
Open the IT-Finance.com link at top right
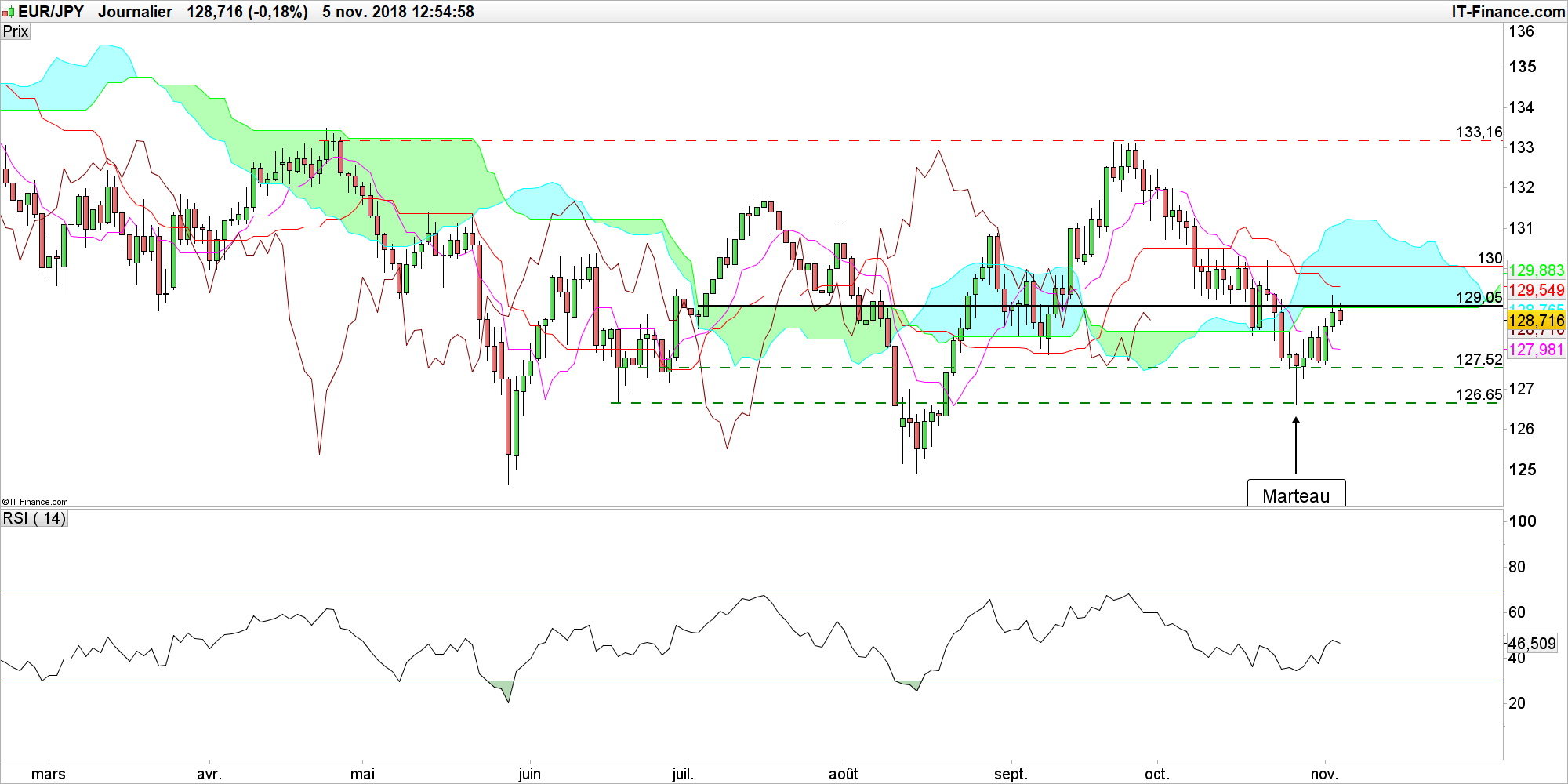pos(1508,12)
